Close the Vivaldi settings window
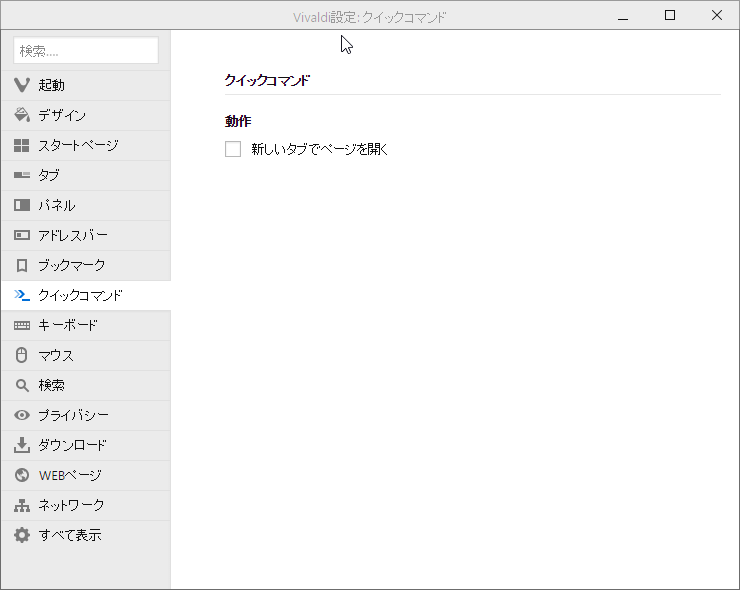Viewport: 740px width, 590px height. [716, 16]
